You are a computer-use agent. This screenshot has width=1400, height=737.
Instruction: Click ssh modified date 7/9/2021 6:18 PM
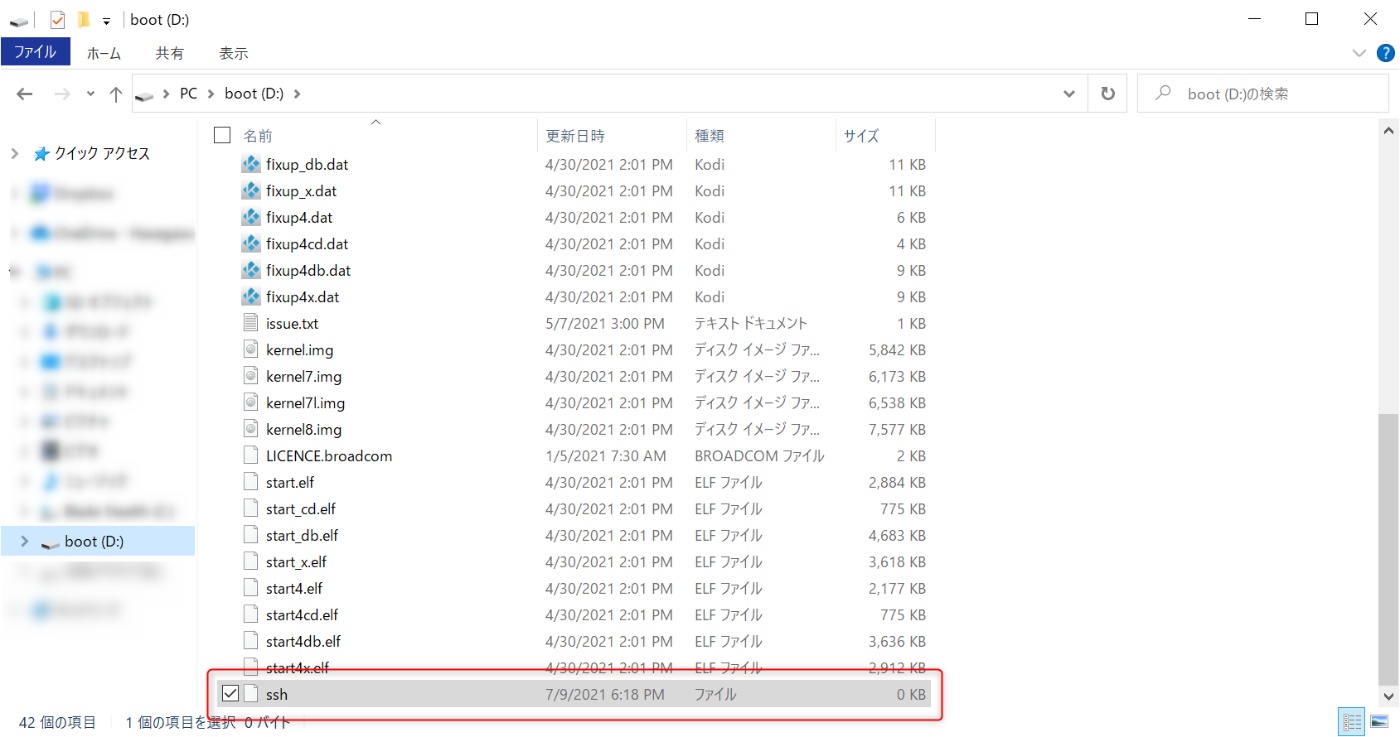(x=604, y=694)
